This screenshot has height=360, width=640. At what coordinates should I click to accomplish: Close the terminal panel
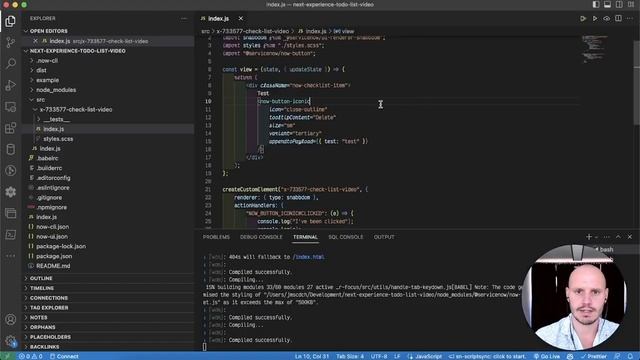click(630, 237)
